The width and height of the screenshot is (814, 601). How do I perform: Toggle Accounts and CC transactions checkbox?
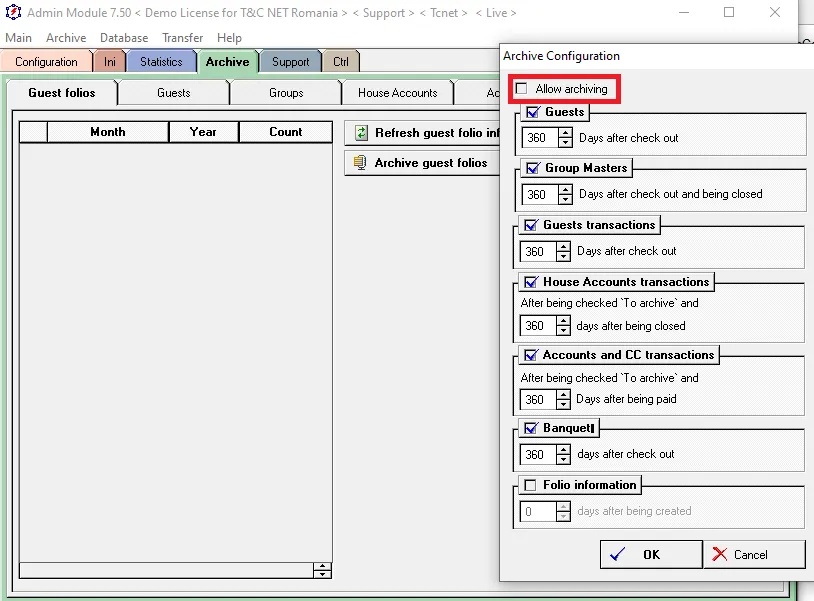(x=531, y=356)
